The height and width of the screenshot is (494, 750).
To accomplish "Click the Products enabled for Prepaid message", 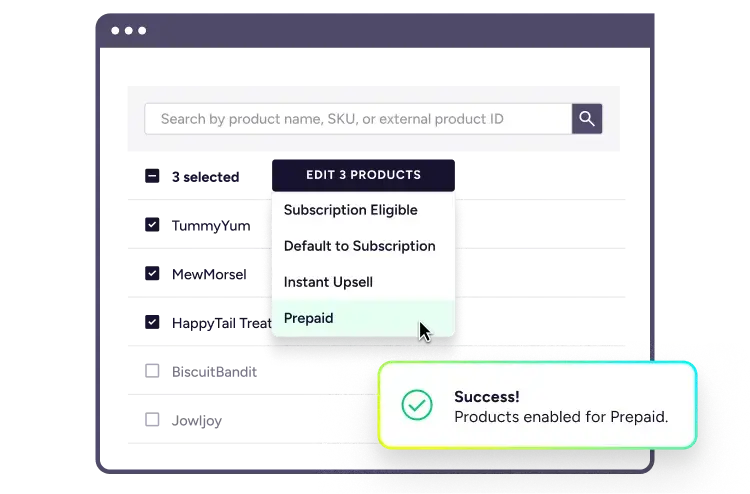I will point(560,417).
